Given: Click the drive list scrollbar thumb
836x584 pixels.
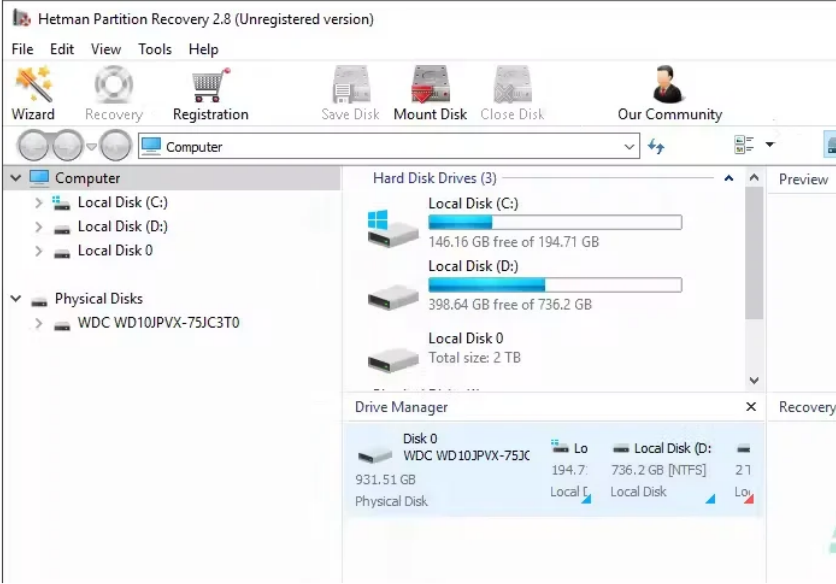Looking at the screenshot, I should click(754, 253).
